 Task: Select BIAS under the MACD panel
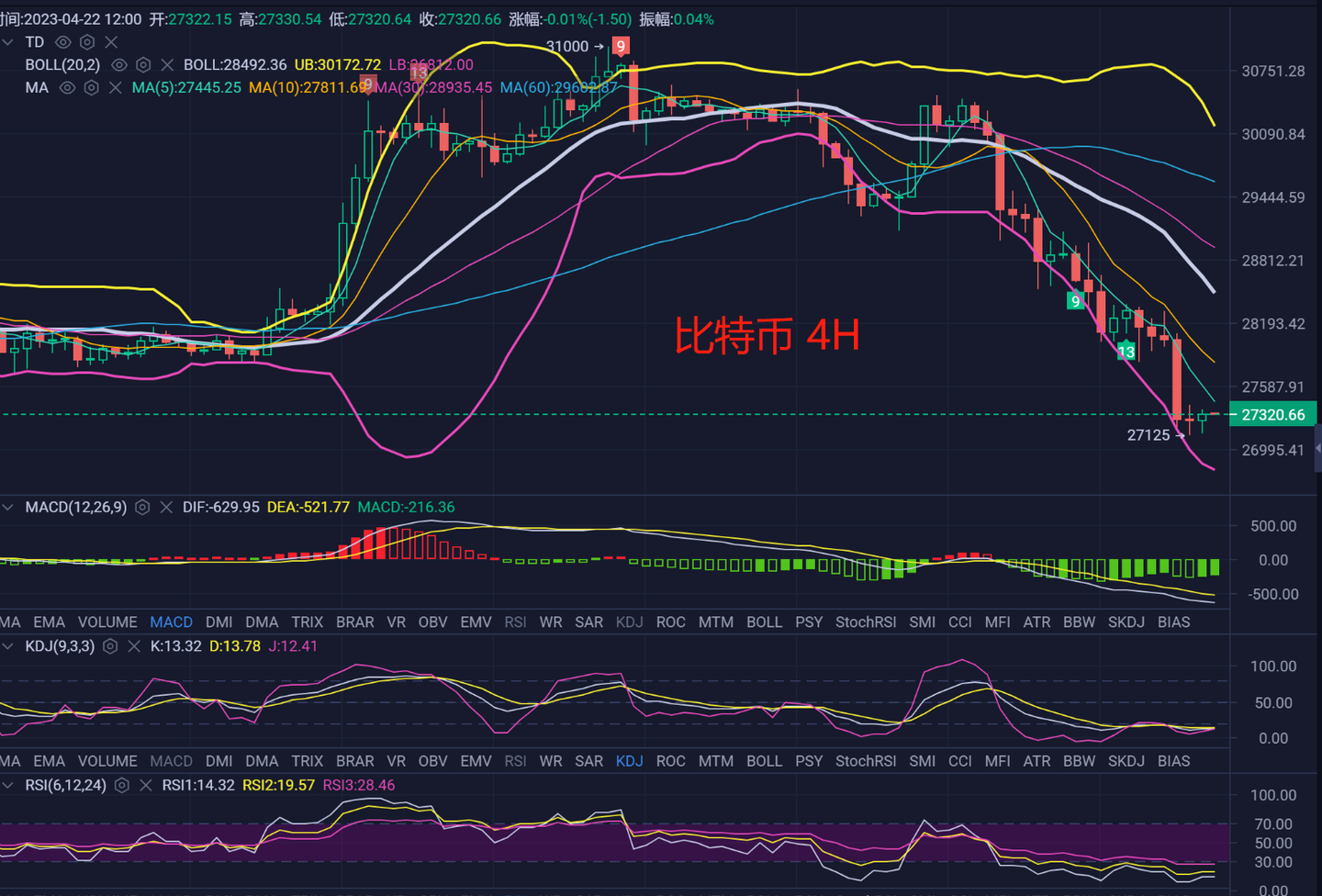[x=1174, y=622]
